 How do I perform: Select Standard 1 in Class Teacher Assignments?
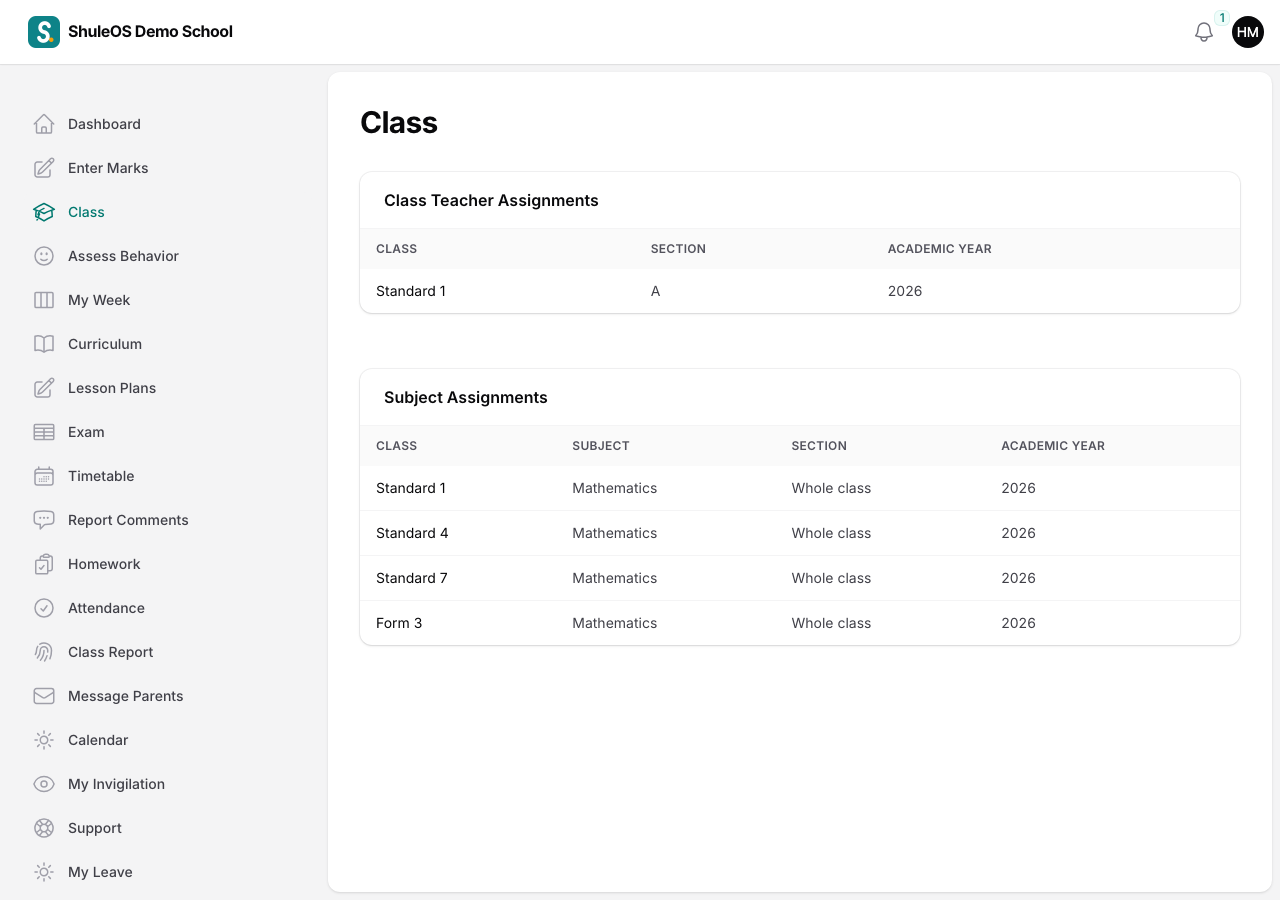click(800, 291)
